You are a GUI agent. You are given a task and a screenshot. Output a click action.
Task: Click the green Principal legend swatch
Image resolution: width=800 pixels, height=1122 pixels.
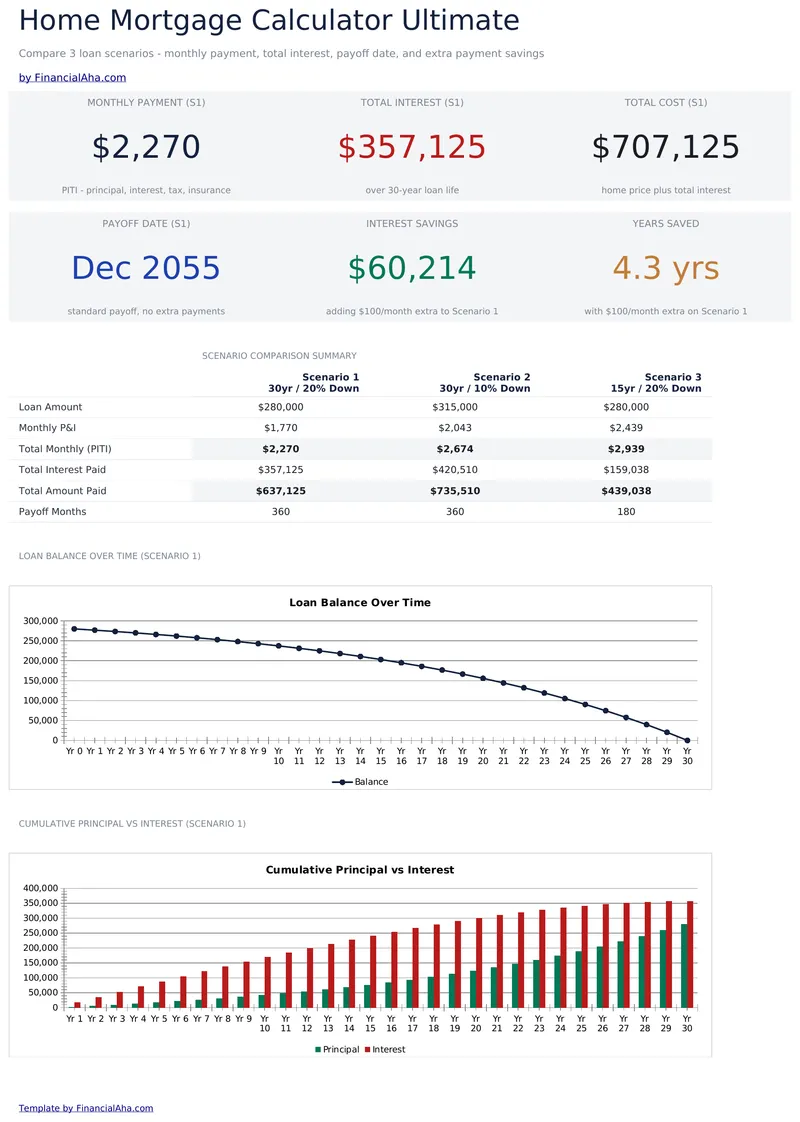(x=318, y=1050)
